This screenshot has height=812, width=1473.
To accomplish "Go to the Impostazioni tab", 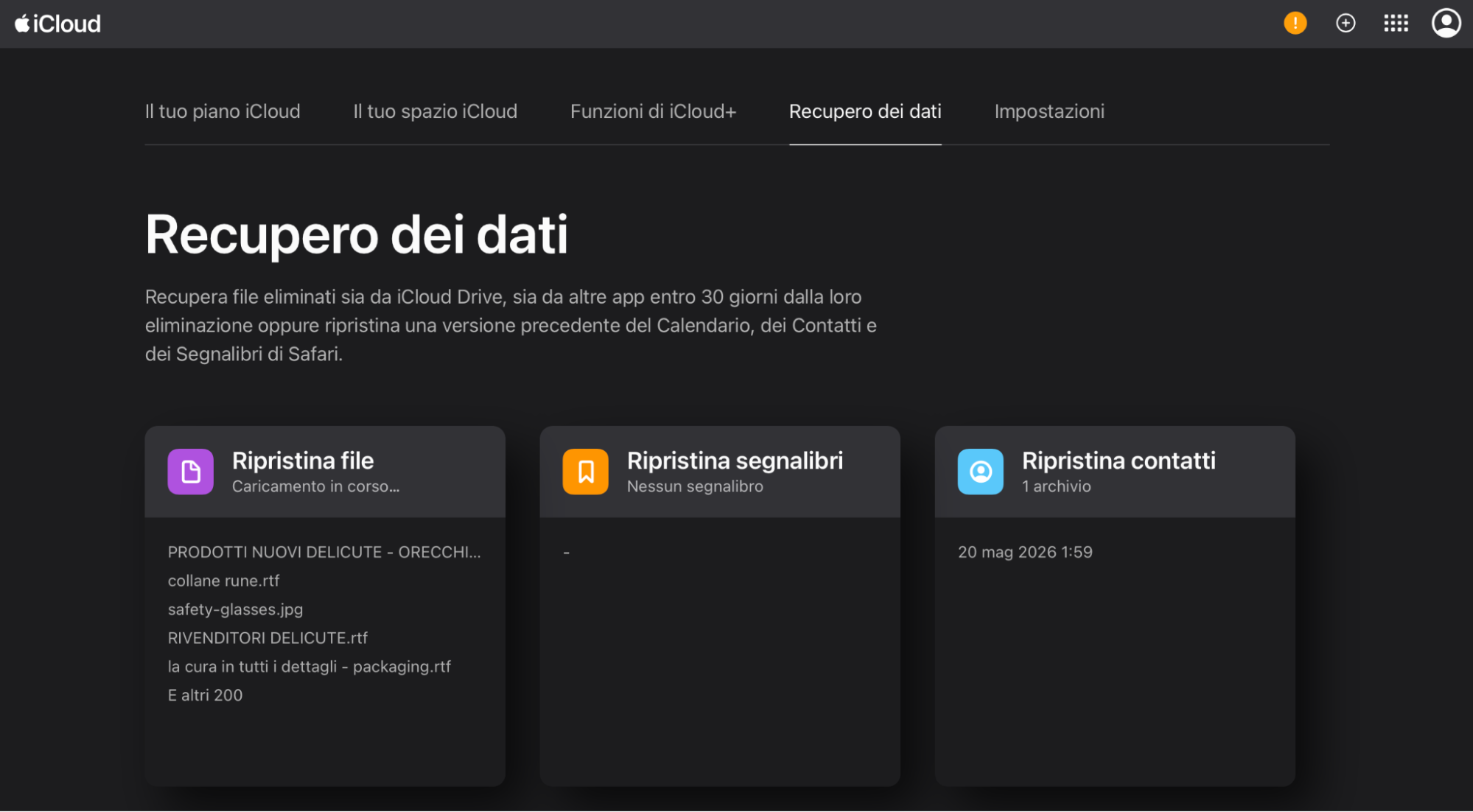I will pyautogui.click(x=1049, y=111).
